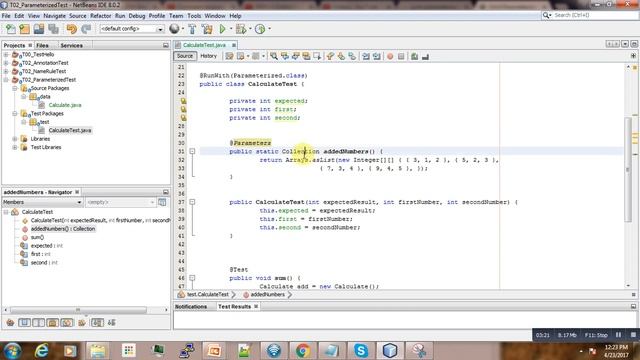This screenshot has height=360, width=640.
Task: Open the Navigate menu
Action: tap(54, 16)
